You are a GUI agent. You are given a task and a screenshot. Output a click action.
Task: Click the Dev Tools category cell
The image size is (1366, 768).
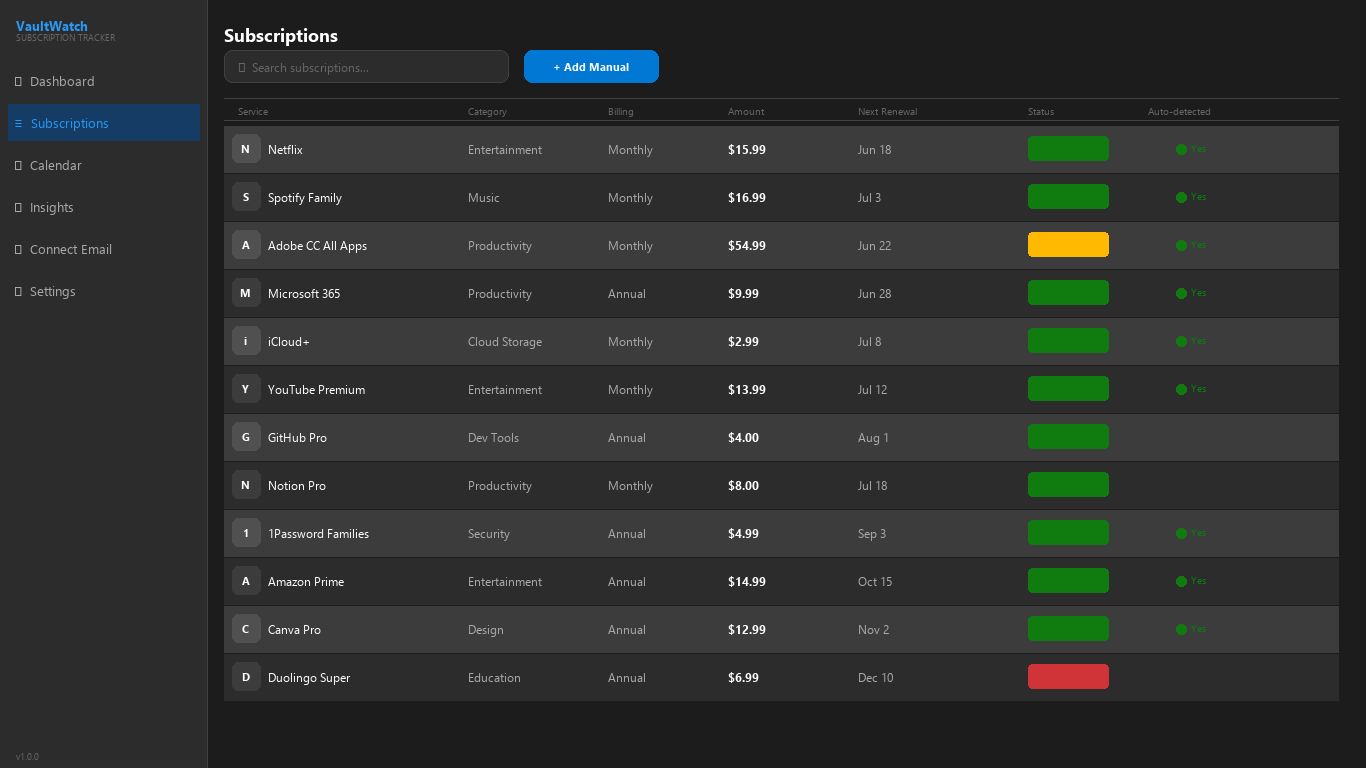point(493,438)
